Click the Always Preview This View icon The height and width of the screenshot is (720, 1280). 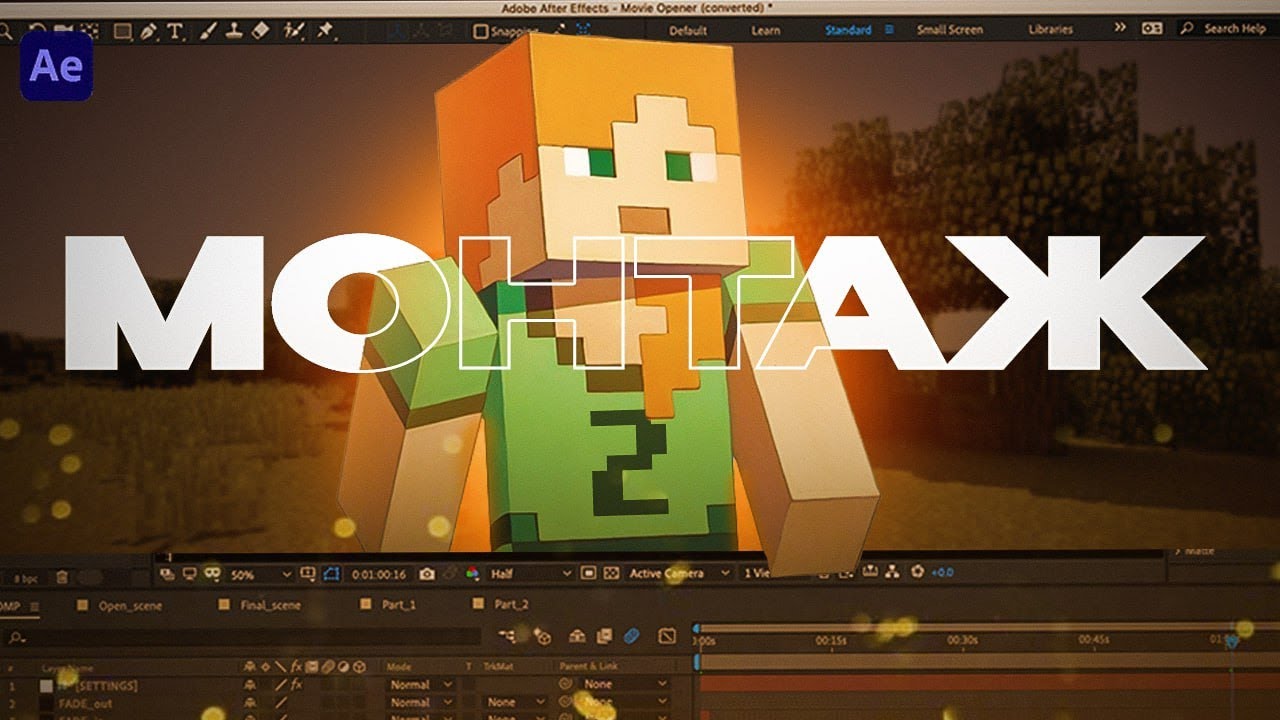point(167,574)
